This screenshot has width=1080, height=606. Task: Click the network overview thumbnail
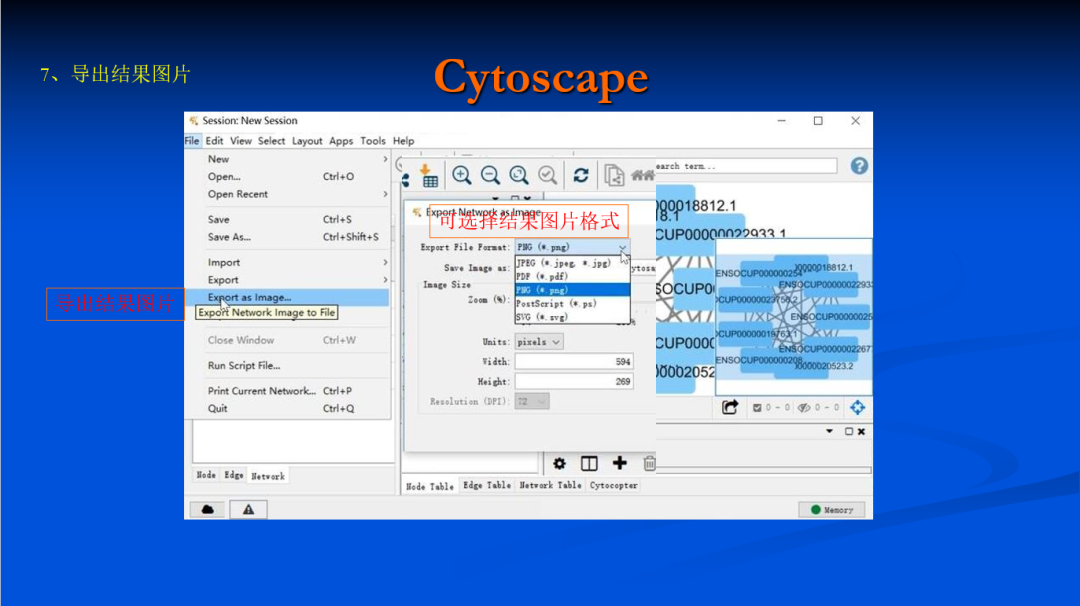(x=793, y=317)
